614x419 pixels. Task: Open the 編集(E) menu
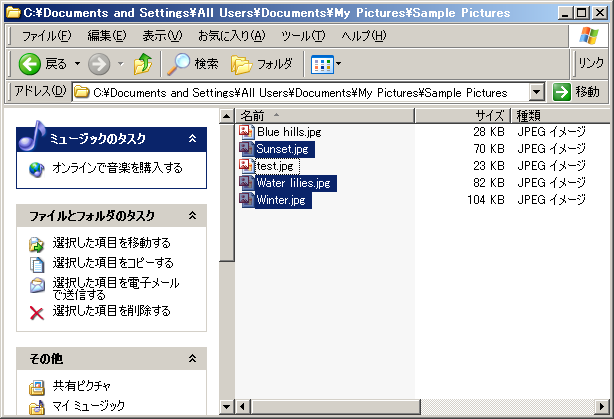pyautogui.click(x=107, y=36)
